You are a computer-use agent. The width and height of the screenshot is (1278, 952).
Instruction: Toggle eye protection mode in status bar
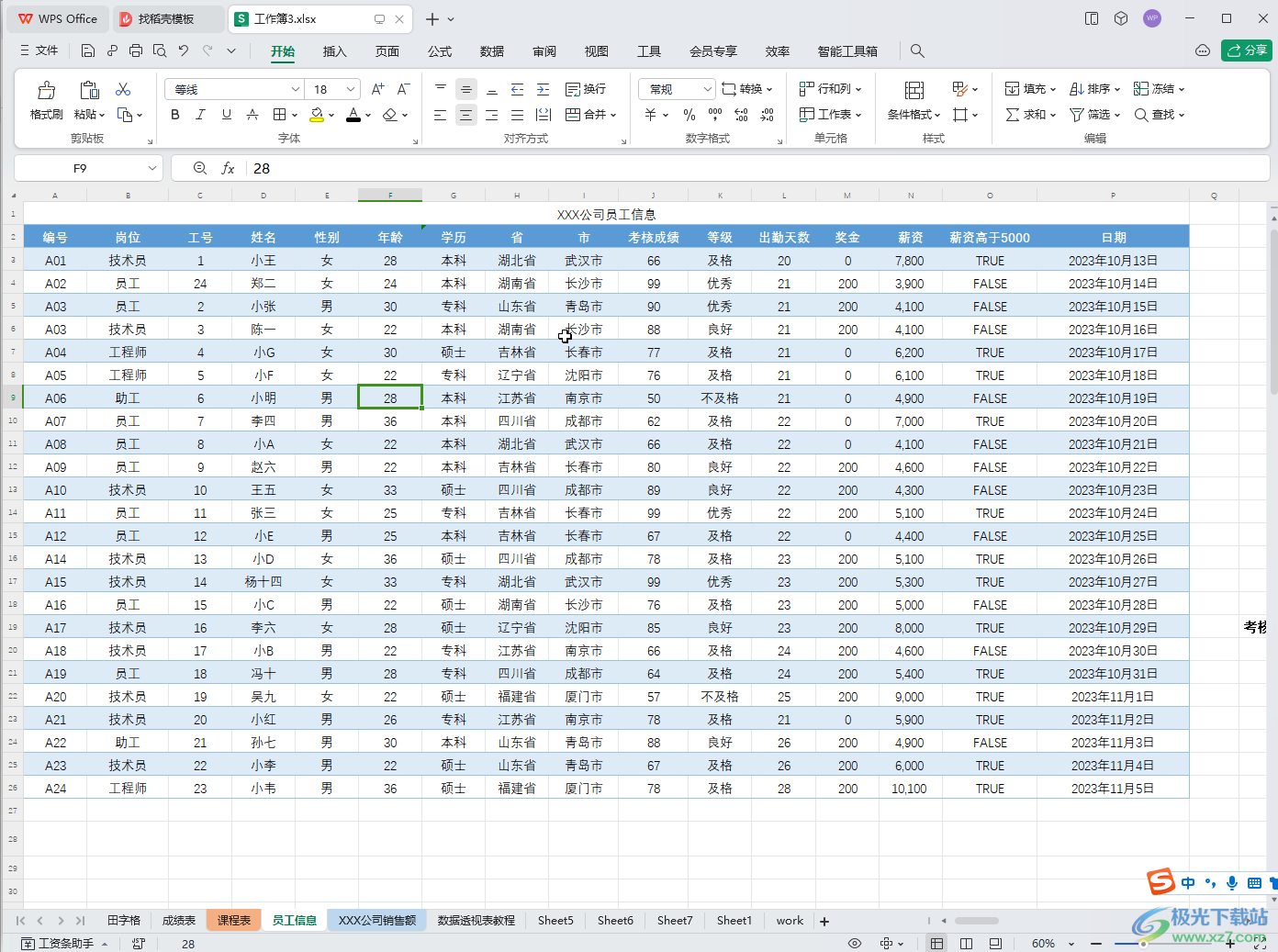coord(855,944)
